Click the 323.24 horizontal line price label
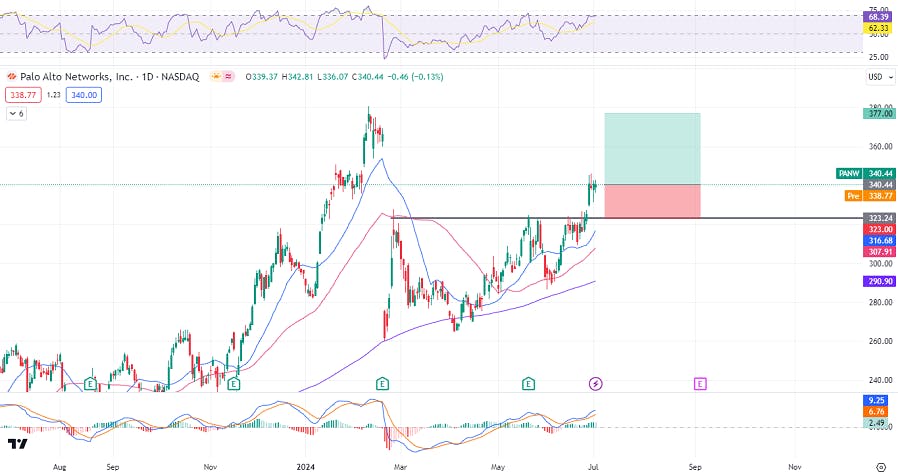Viewport: 898px width, 475px height. (879, 218)
